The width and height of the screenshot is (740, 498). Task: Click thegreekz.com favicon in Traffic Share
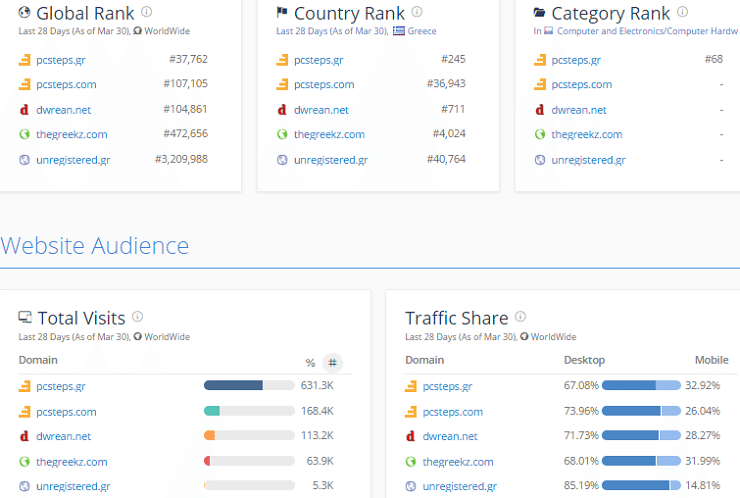pyautogui.click(x=411, y=462)
